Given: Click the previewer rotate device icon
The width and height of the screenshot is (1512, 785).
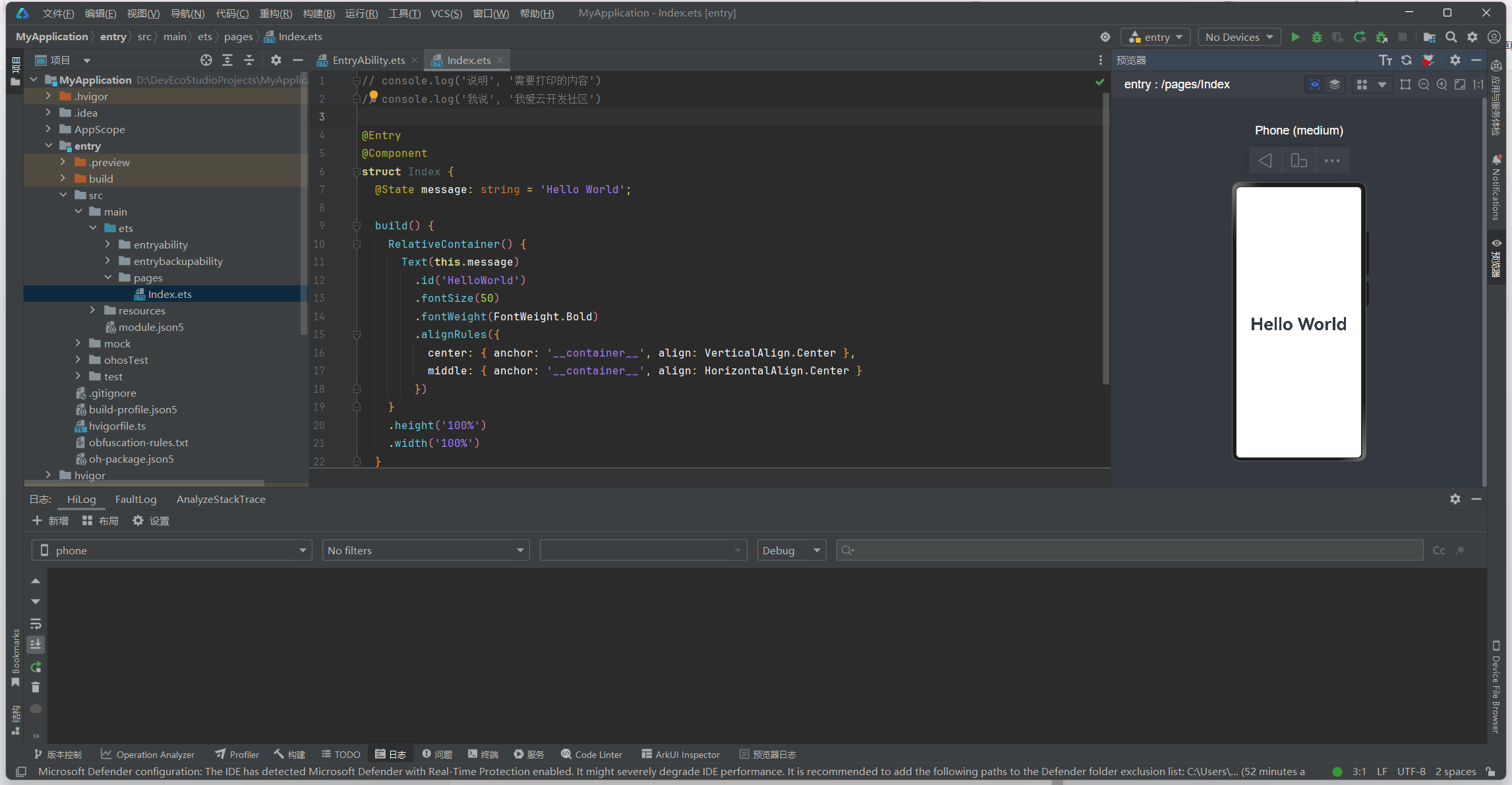Looking at the screenshot, I should coord(1298,160).
